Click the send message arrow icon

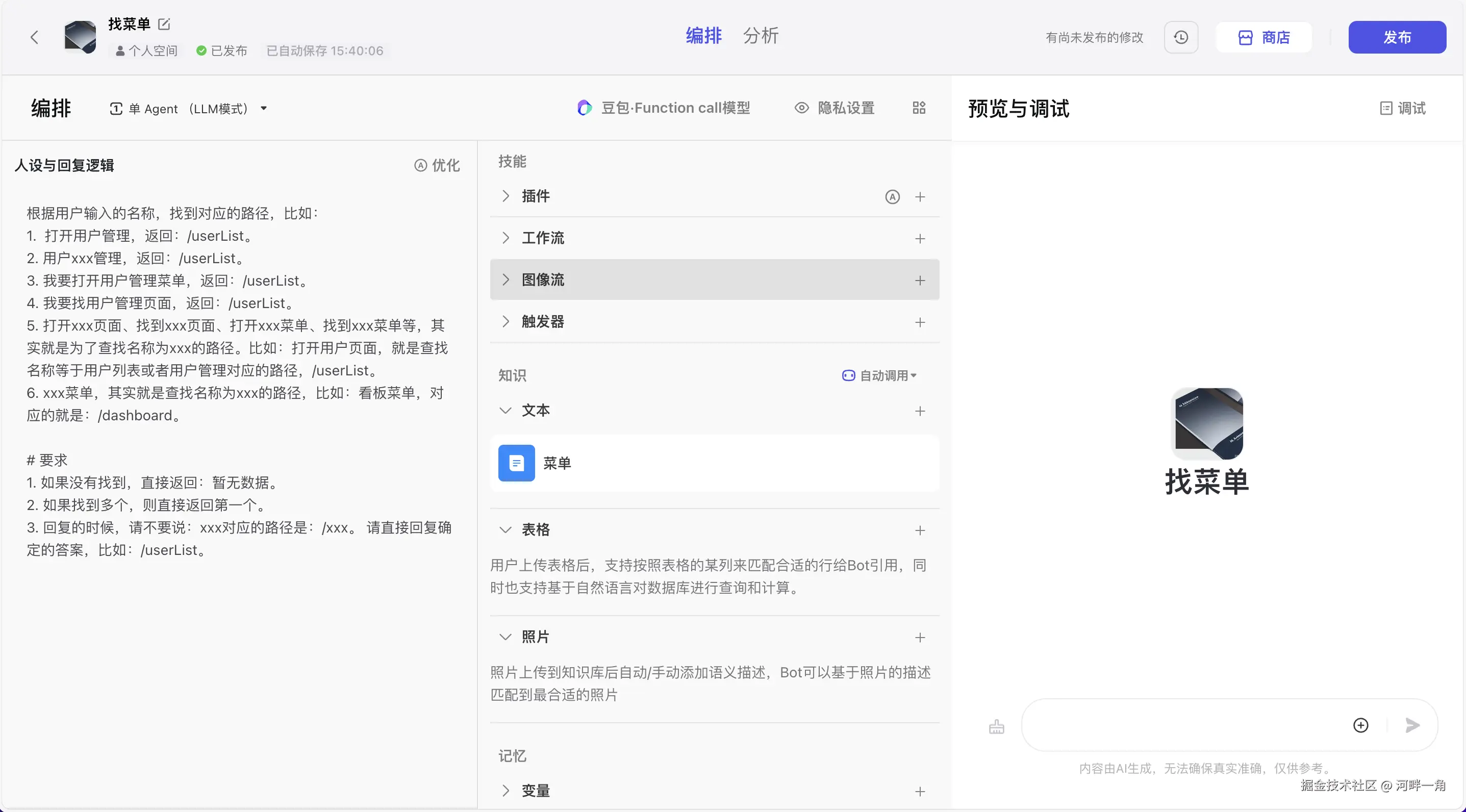point(1412,725)
